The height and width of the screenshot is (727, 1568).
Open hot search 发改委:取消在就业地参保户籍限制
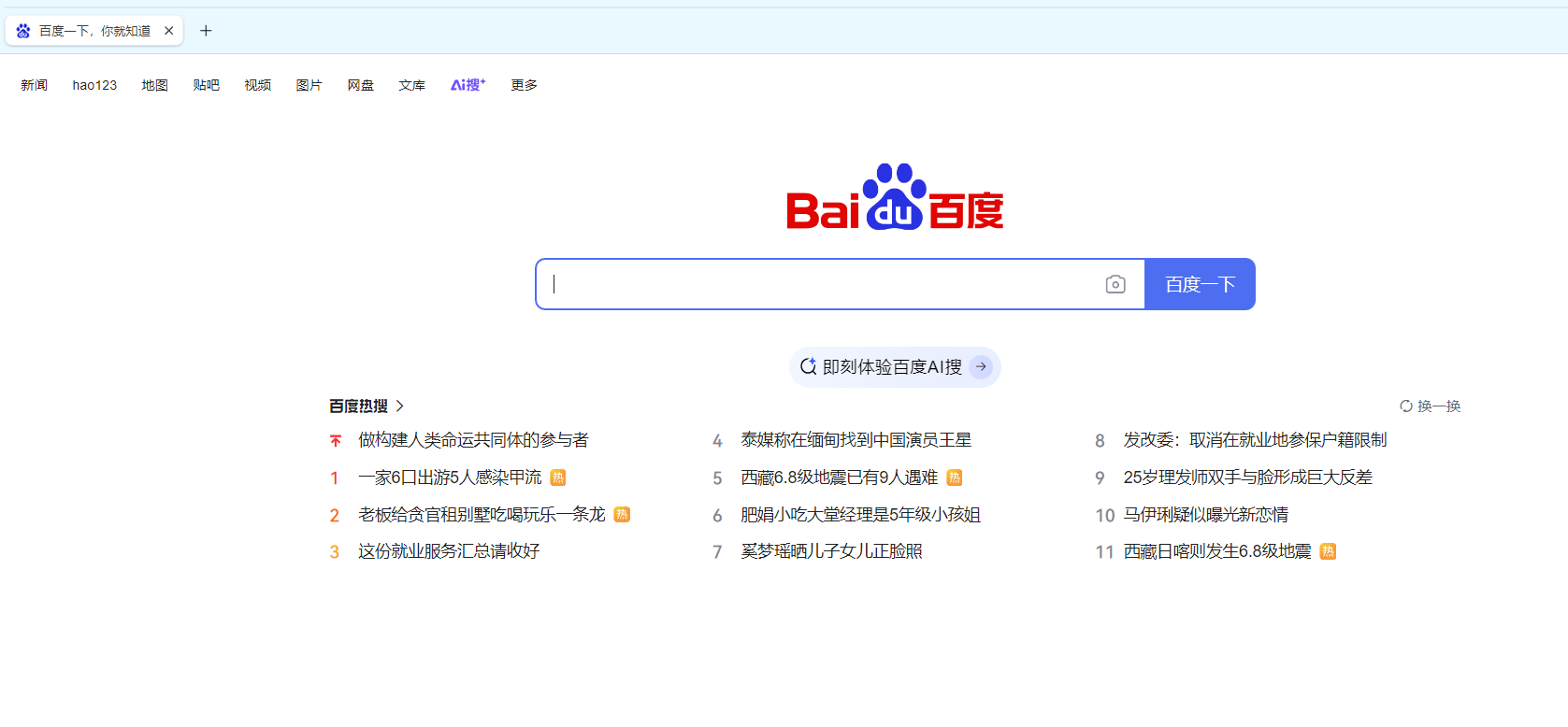point(1255,440)
